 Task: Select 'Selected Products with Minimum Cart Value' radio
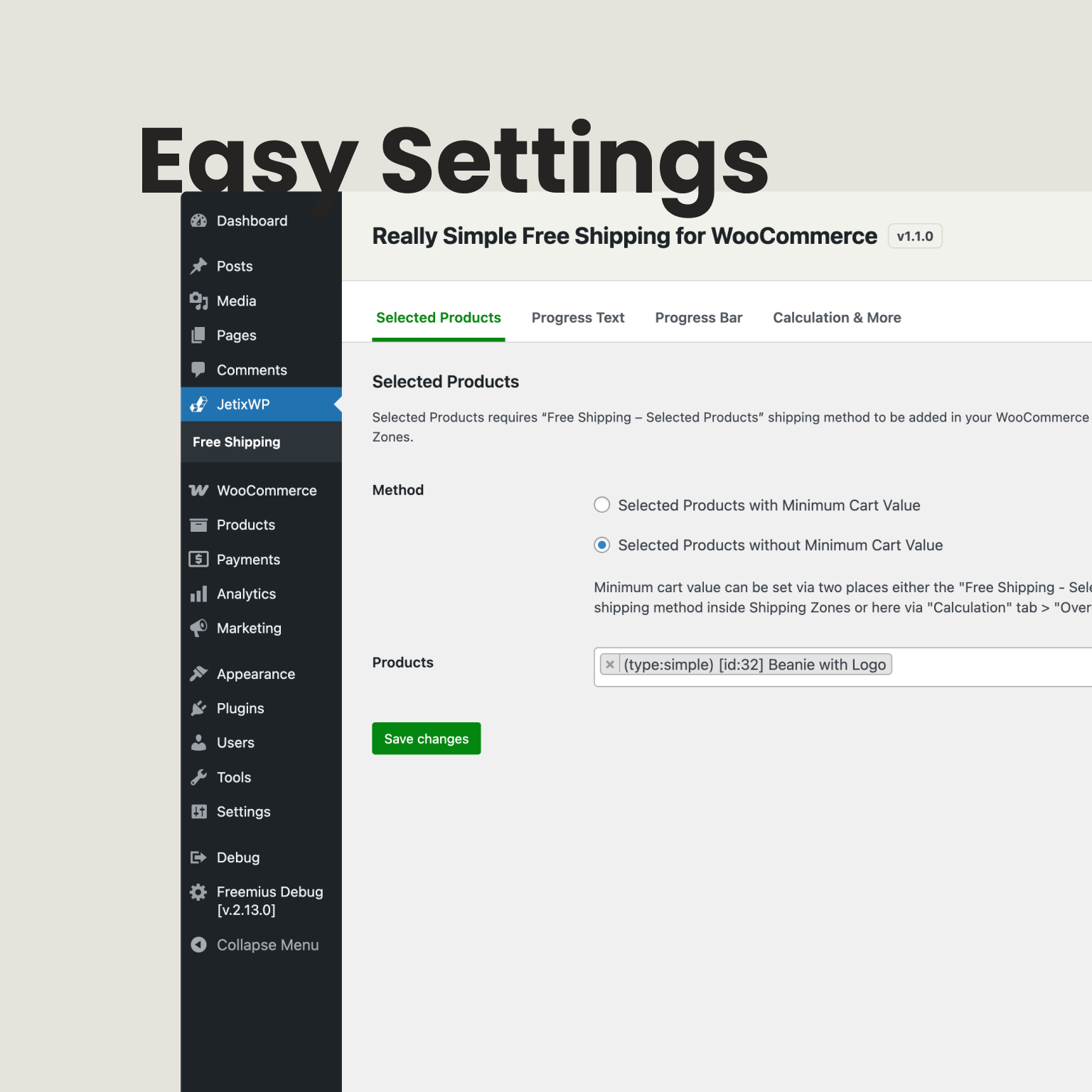click(x=602, y=505)
